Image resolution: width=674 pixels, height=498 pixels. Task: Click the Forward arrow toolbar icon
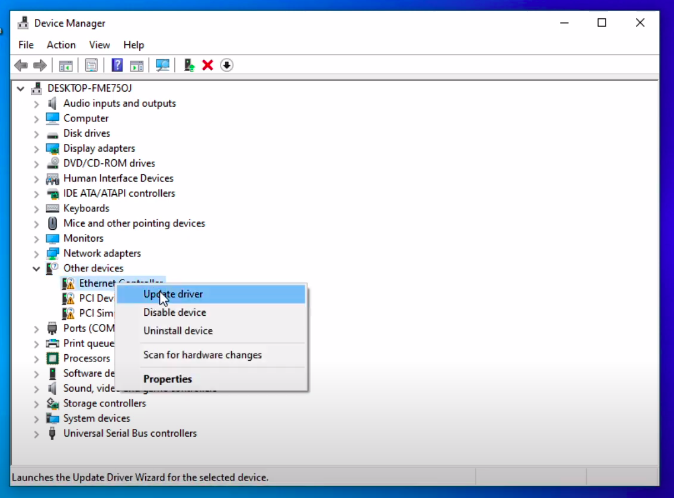tap(40, 65)
